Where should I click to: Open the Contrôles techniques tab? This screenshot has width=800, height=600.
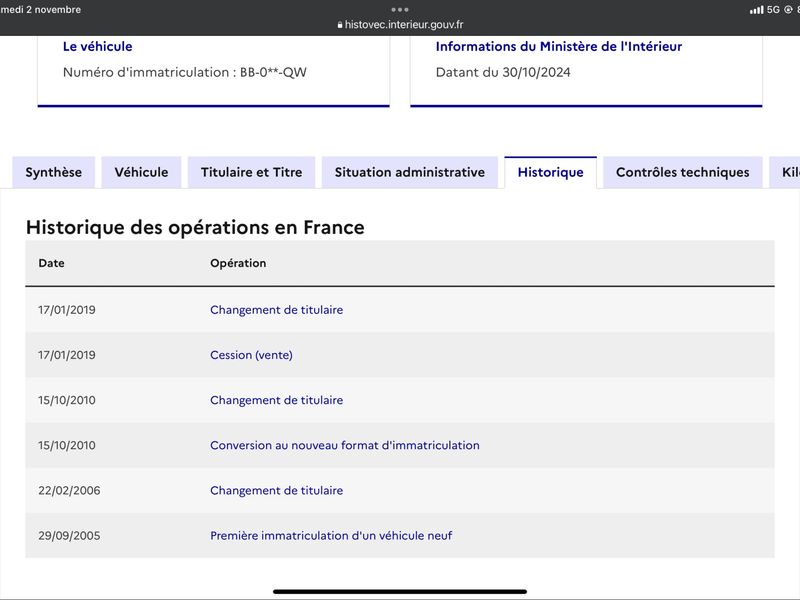(683, 172)
